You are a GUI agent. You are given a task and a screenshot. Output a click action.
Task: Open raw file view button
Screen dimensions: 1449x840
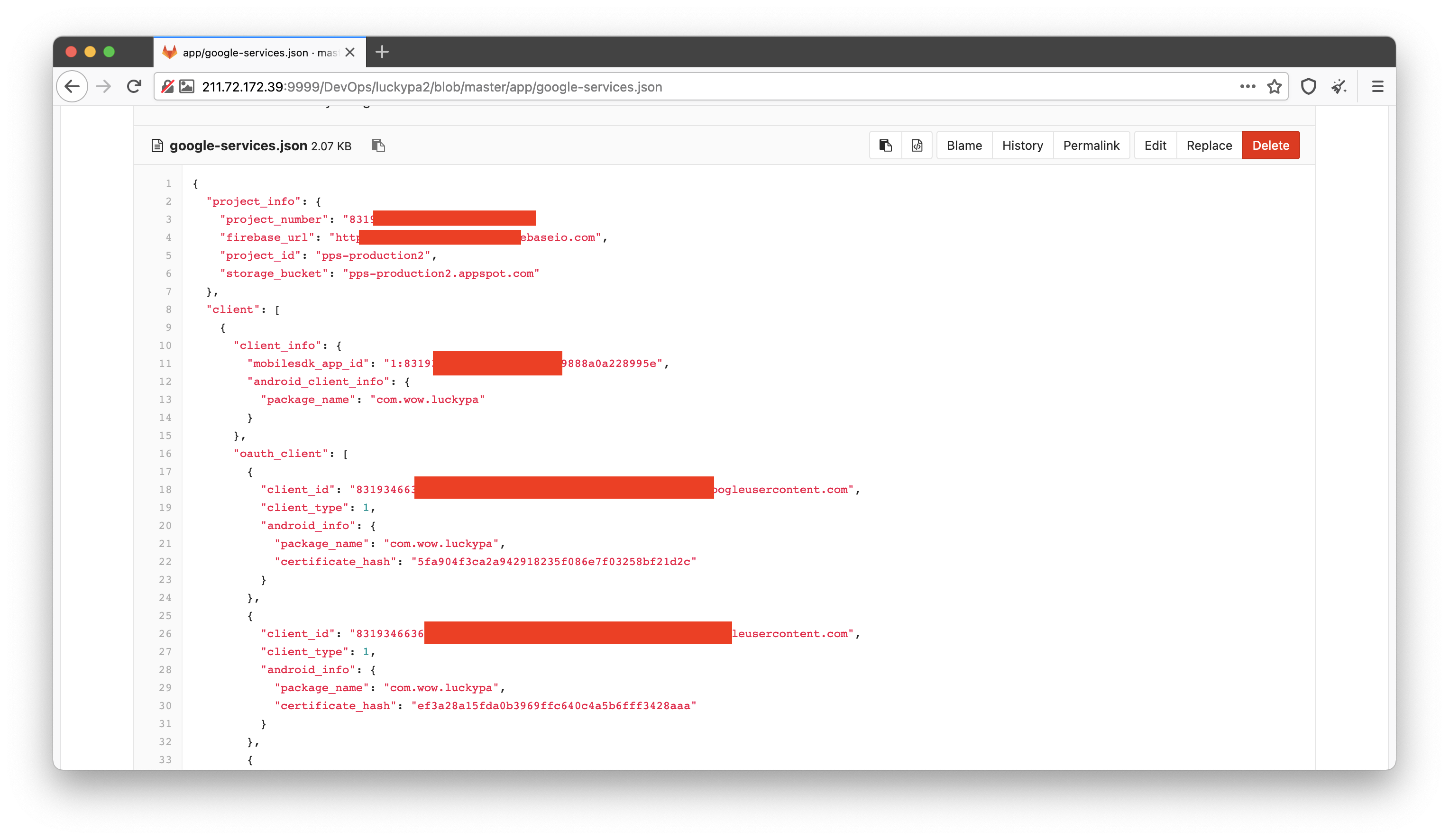pyautogui.click(x=917, y=146)
